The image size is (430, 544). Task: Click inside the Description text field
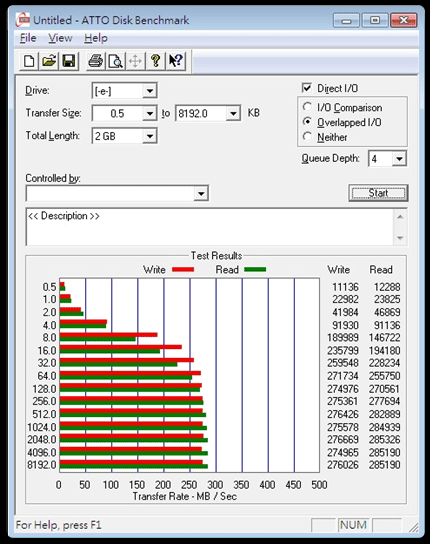tap(210, 227)
